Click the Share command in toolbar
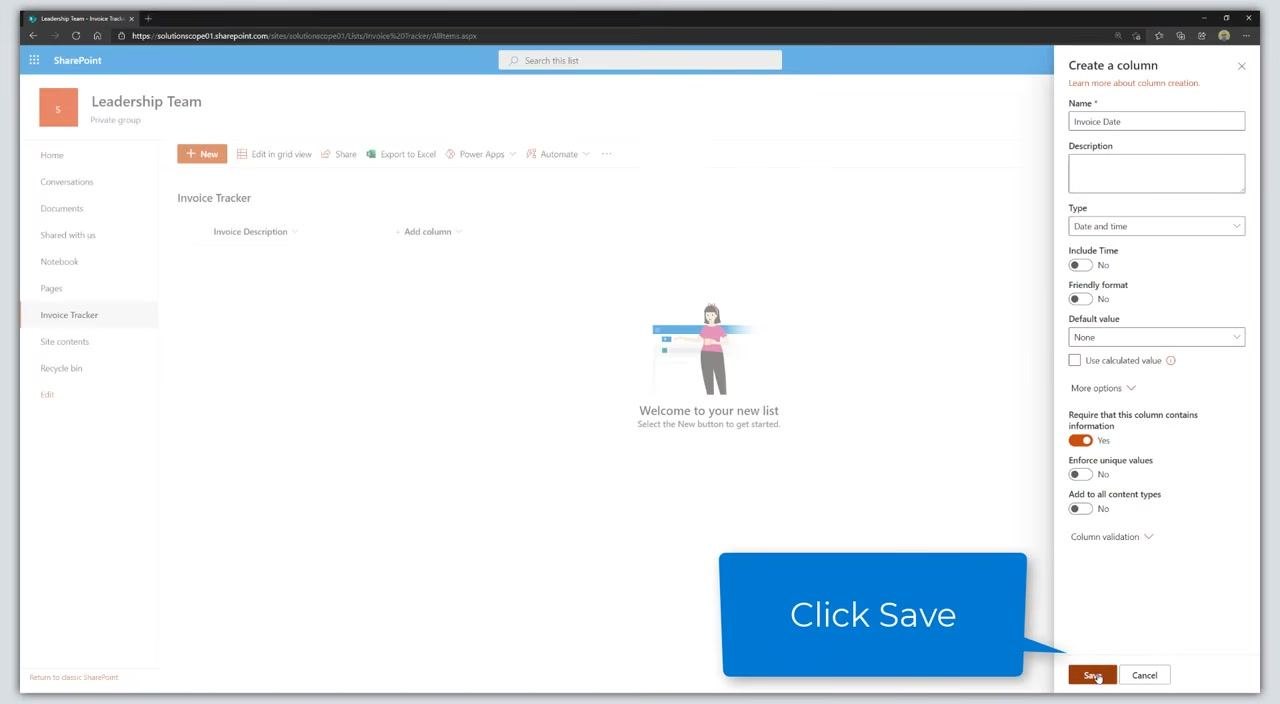 click(339, 154)
